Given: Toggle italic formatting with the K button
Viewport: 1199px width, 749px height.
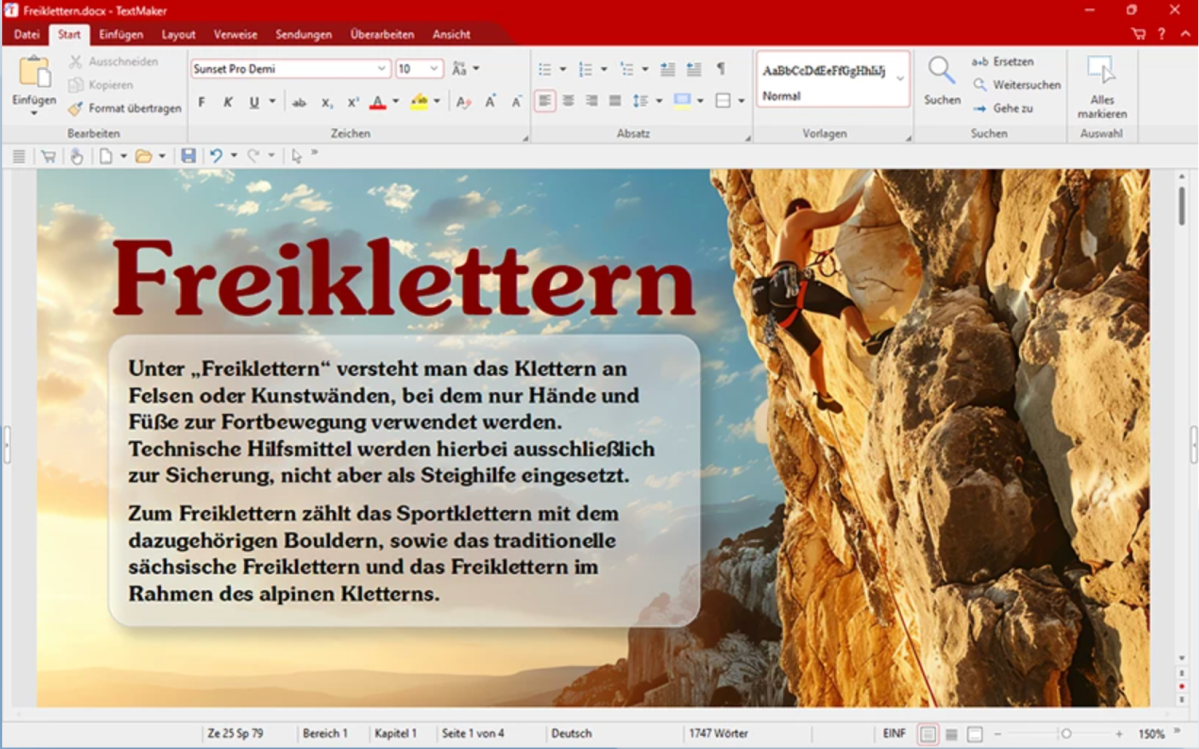Looking at the screenshot, I should [x=228, y=102].
